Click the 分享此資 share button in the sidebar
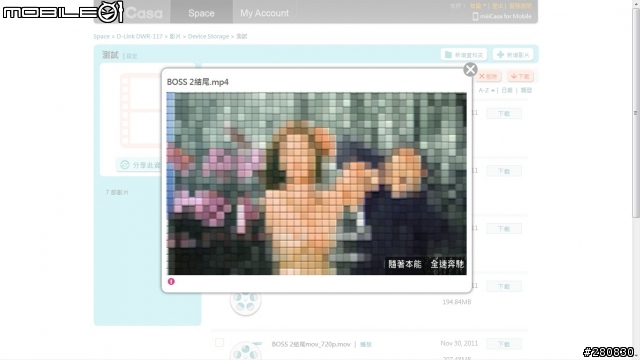Viewport: 640px width, 360px height. point(139,165)
